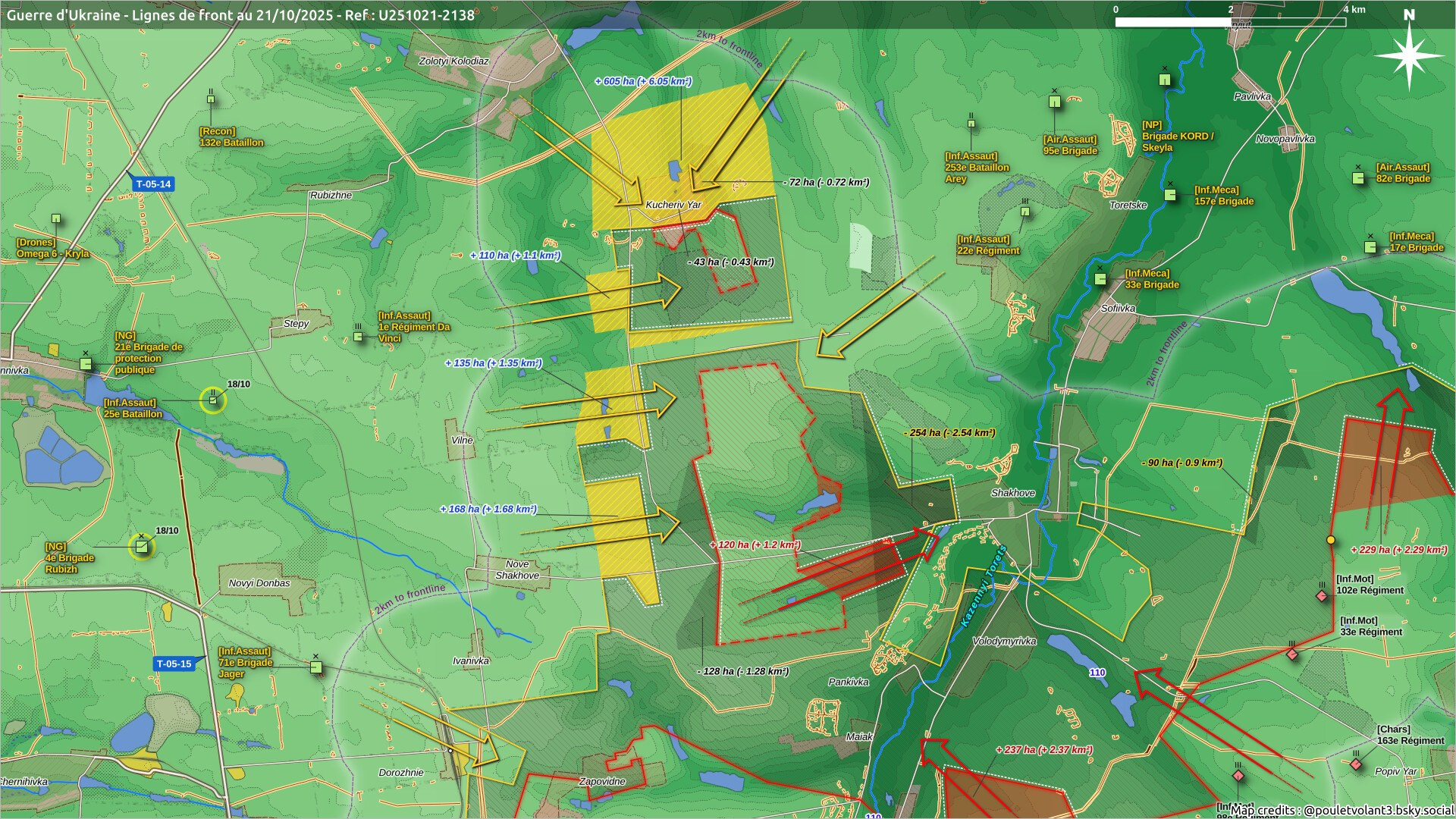This screenshot has width=1456, height=819.
Task: Select the 33e Régiment red diamond marker
Action: point(1292,654)
